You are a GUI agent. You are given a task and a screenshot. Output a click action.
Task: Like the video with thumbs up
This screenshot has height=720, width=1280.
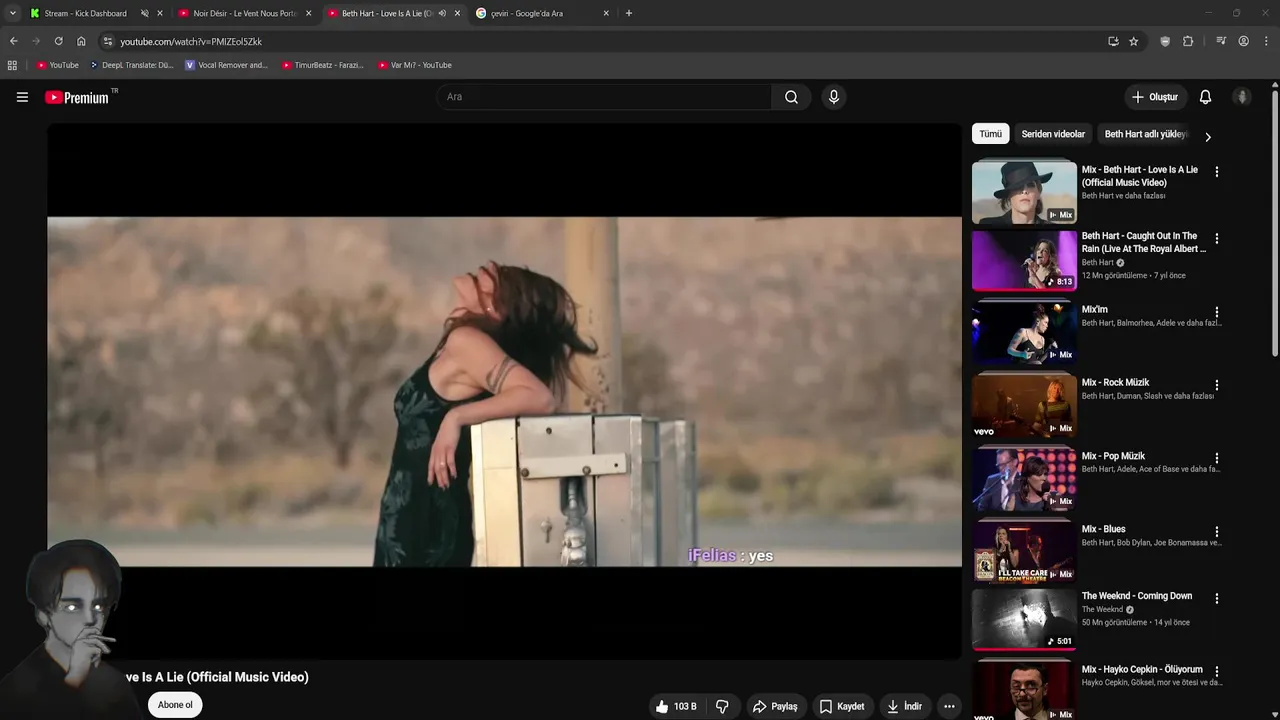677,706
